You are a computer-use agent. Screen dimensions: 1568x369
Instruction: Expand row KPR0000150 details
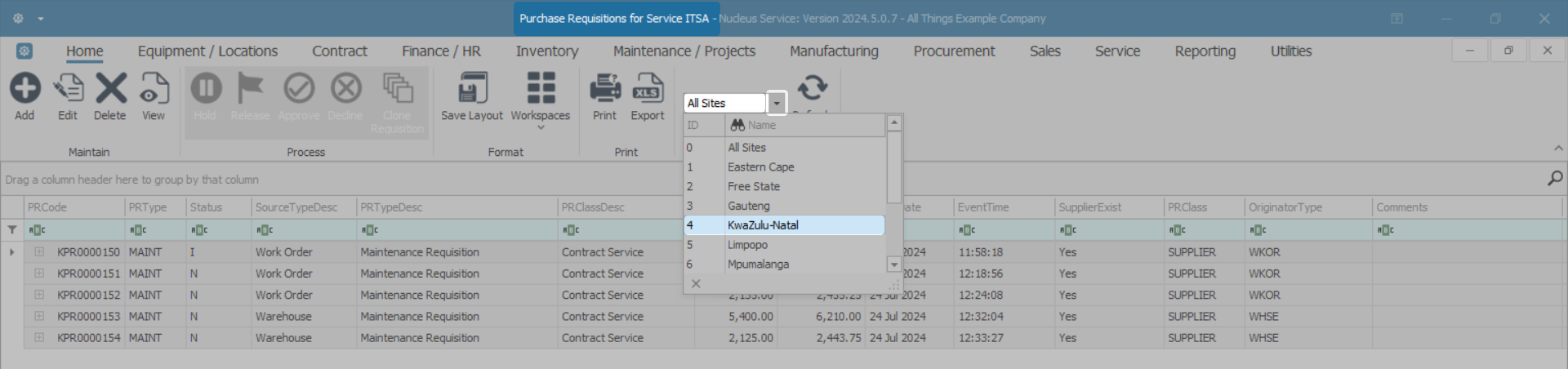coord(39,252)
